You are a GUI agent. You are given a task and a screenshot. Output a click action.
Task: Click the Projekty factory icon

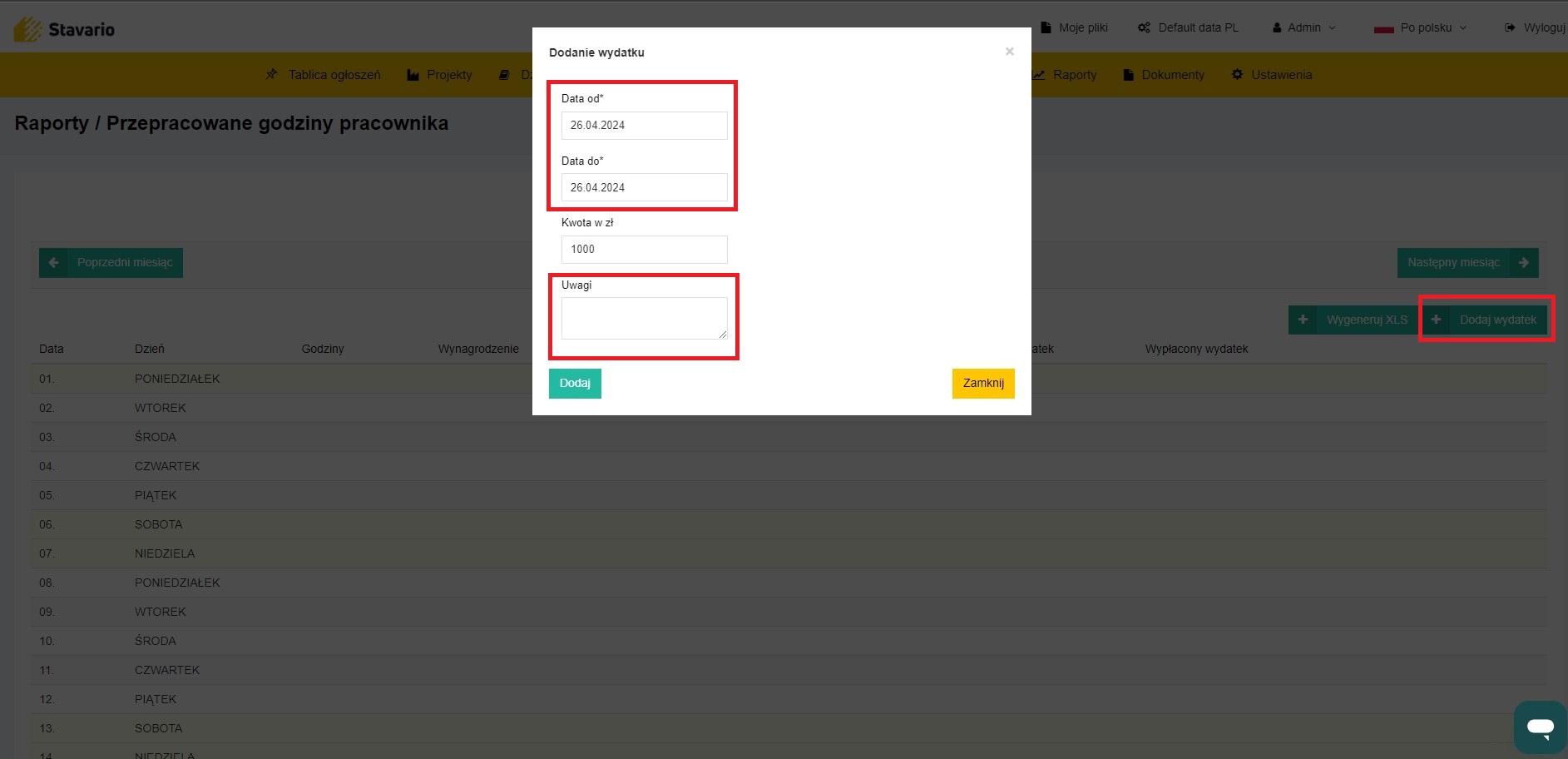tap(413, 75)
